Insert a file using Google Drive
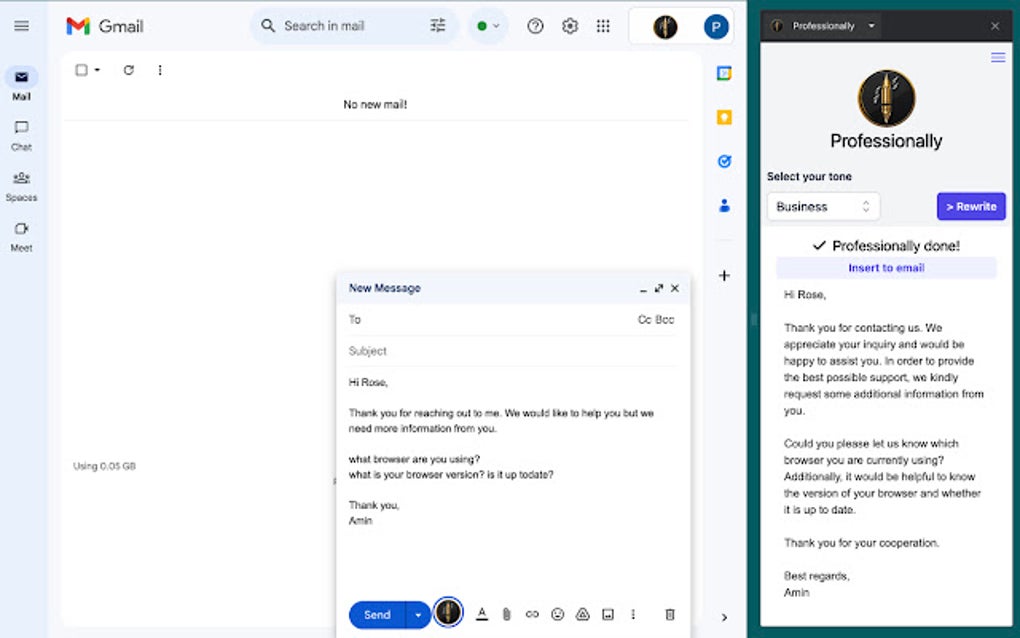This screenshot has height=638, width=1020. click(x=583, y=614)
